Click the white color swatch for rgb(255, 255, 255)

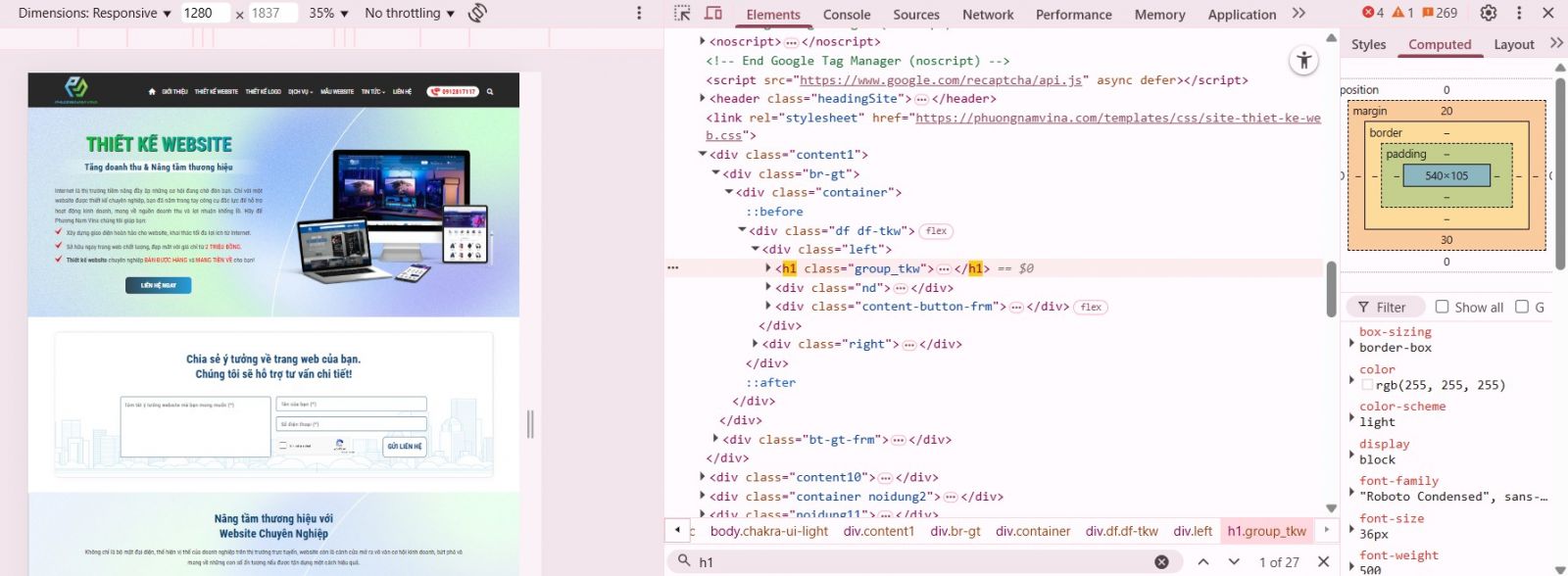click(1367, 385)
